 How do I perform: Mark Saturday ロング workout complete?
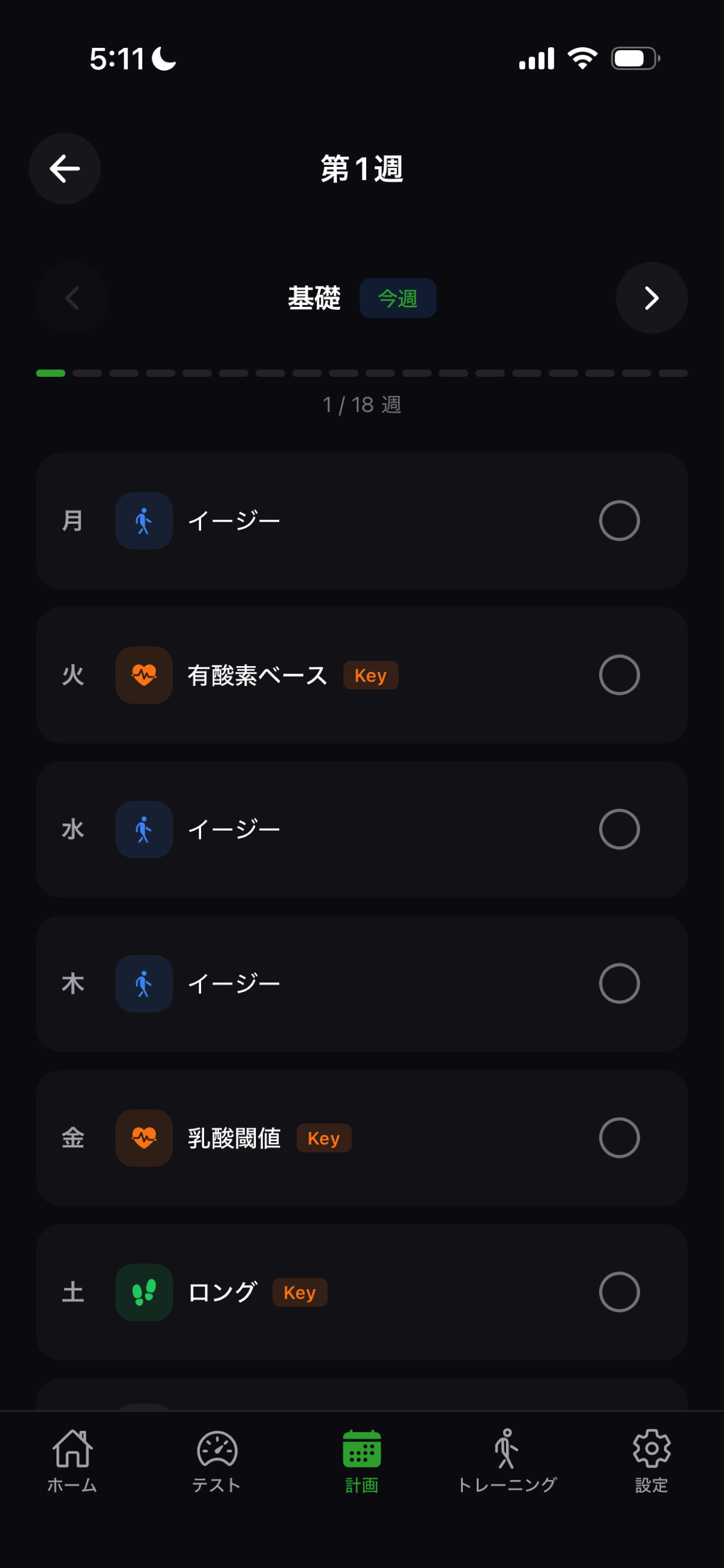click(618, 1291)
